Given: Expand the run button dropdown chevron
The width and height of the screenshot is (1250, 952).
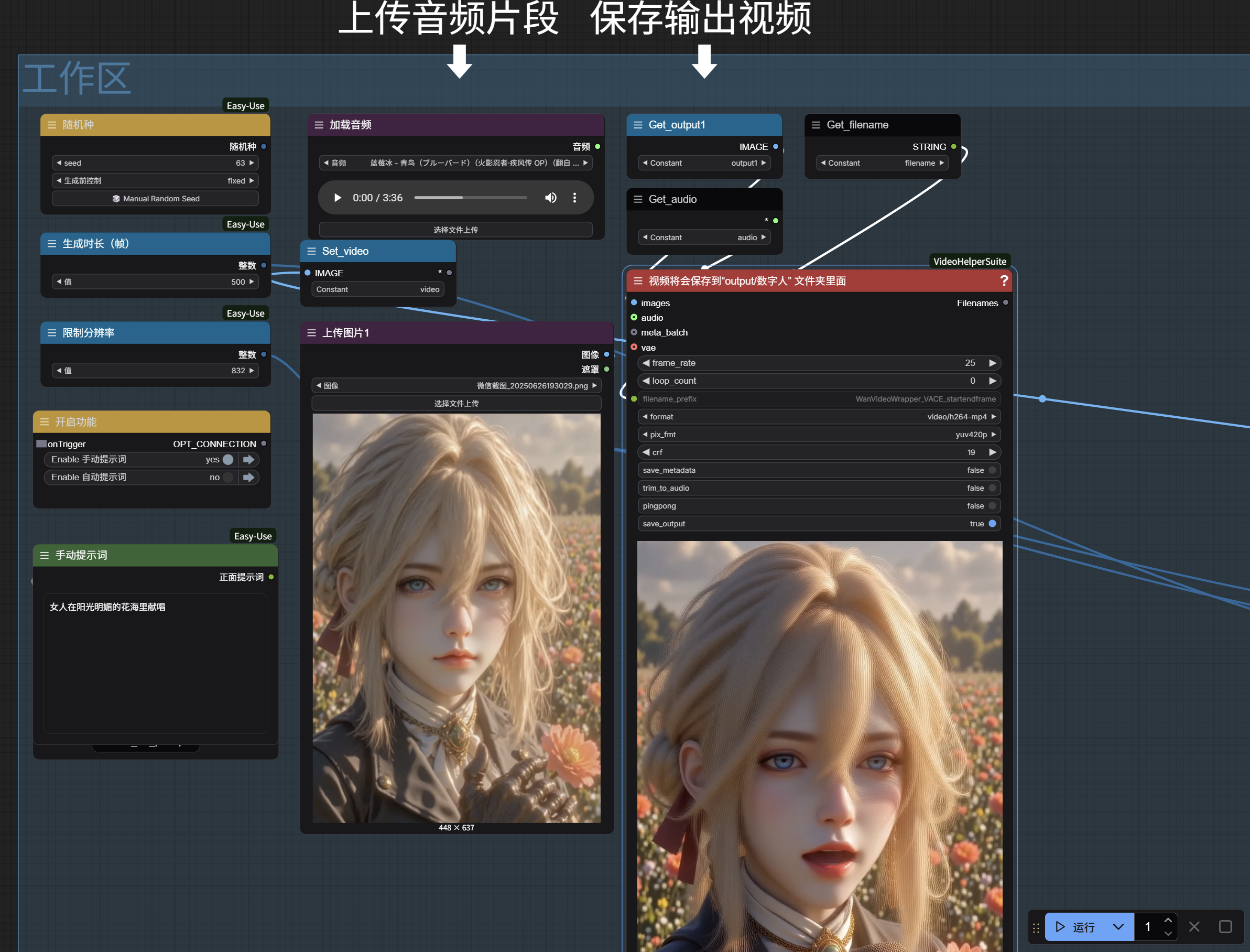Looking at the screenshot, I should [1117, 926].
